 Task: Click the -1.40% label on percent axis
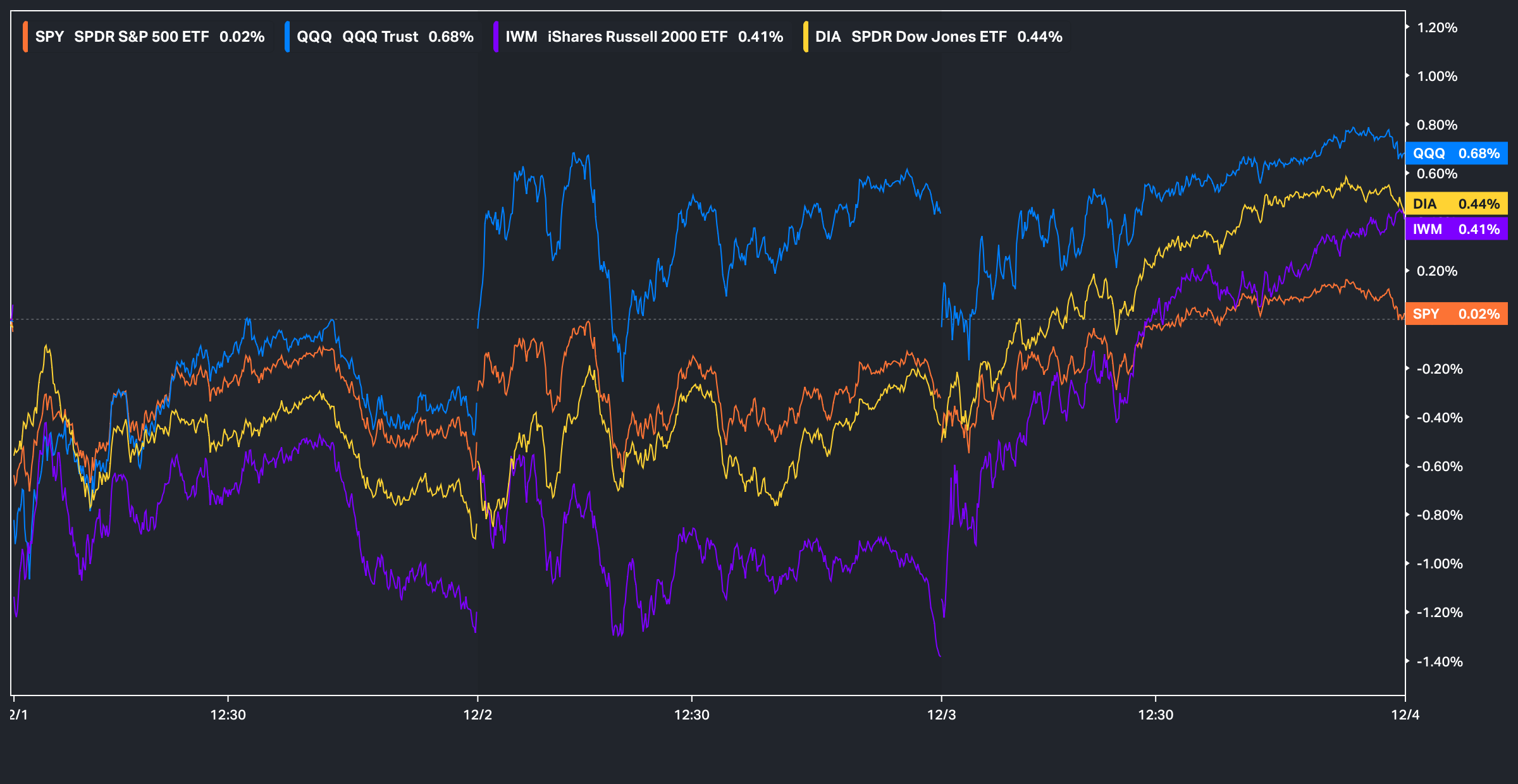click(1439, 662)
